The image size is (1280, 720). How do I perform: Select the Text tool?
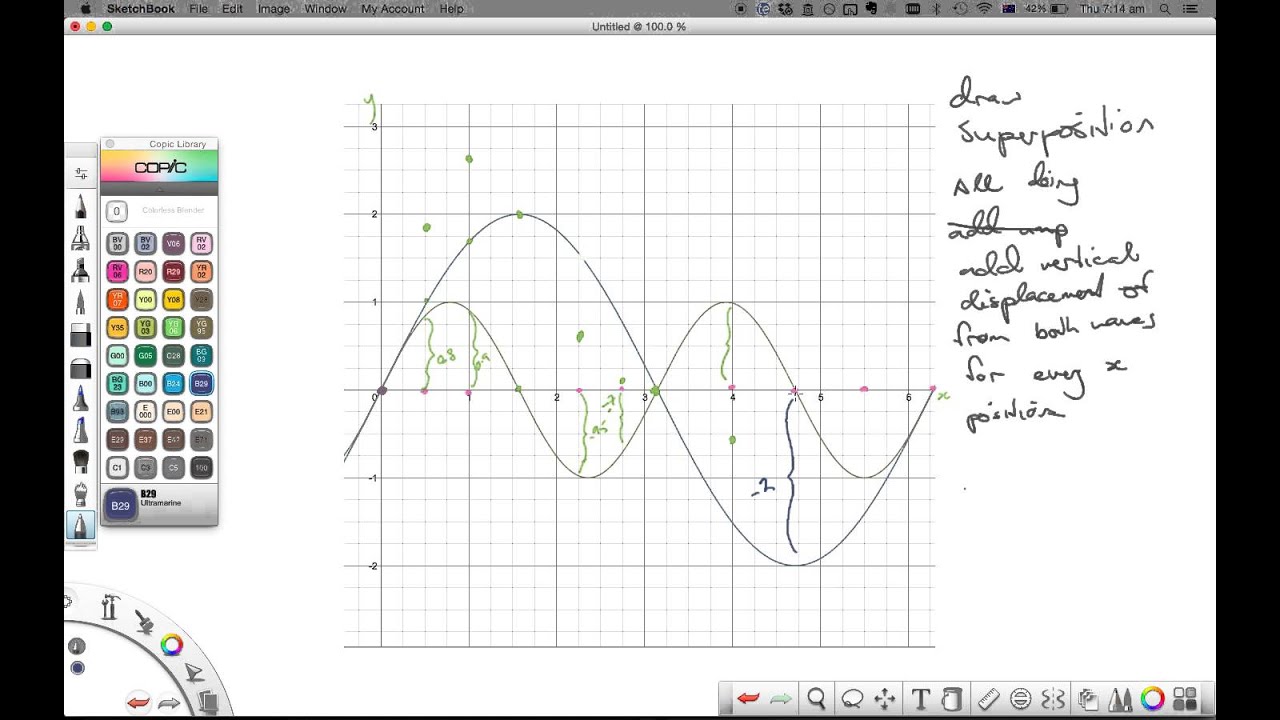921,699
